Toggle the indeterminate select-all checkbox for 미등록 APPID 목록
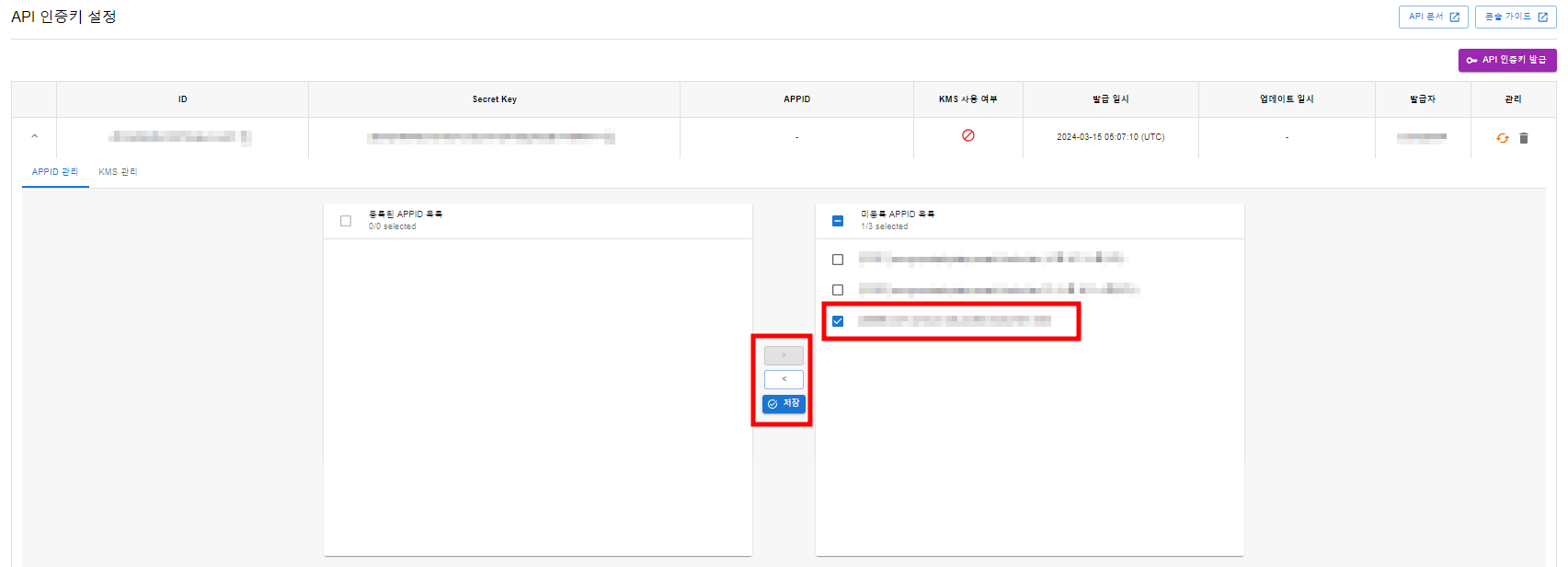1568x567 pixels. [x=838, y=221]
